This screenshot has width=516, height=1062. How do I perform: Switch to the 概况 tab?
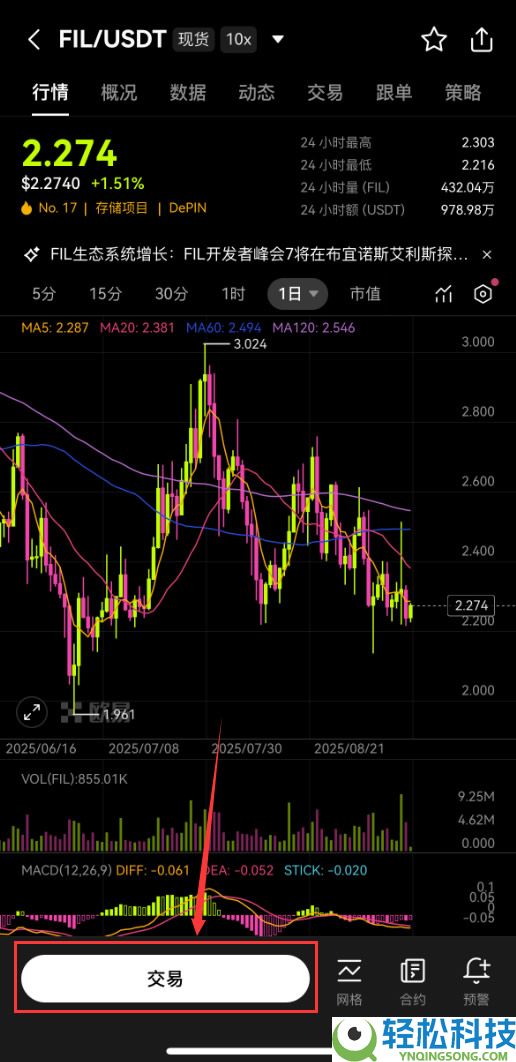click(119, 92)
